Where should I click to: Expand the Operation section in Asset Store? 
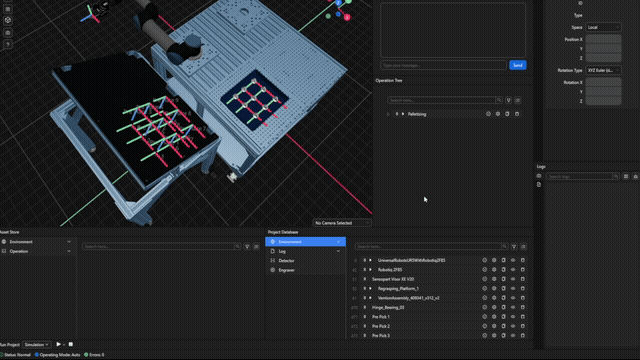point(69,251)
